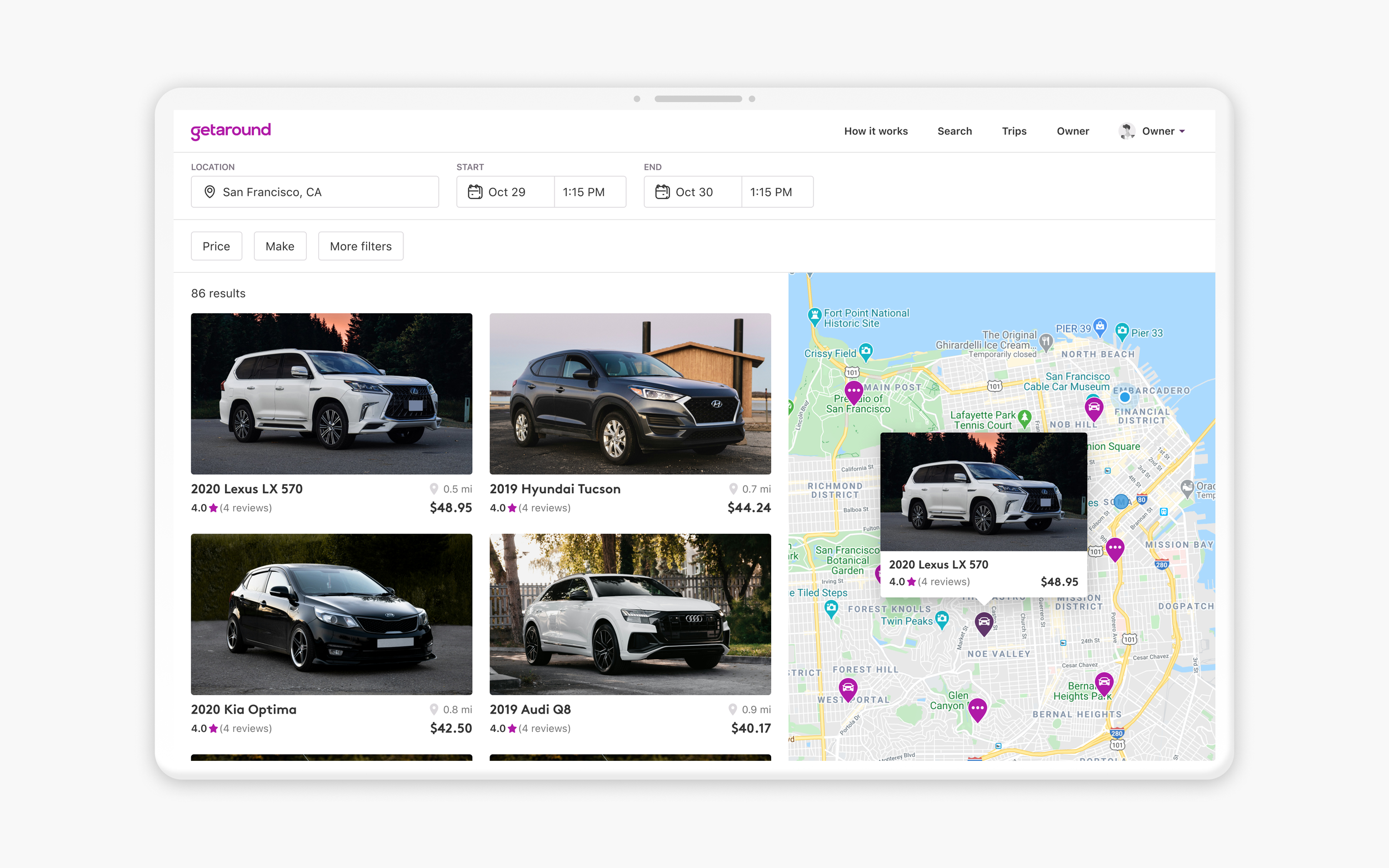Click the cluster marker near Main Post Presidio
This screenshot has width=1389, height=868.
click(x=854, y=392)
